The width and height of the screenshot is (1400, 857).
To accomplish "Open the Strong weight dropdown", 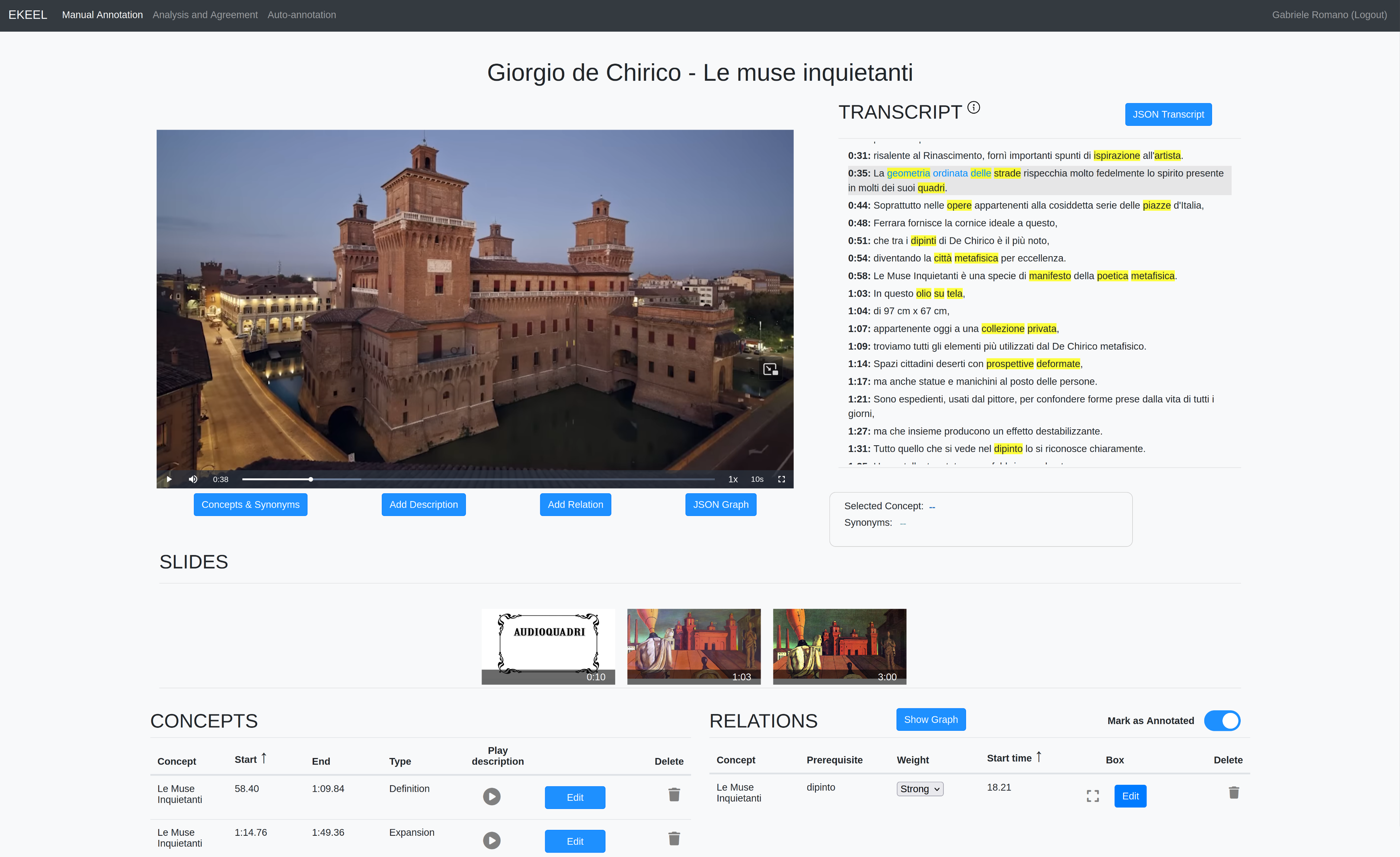I will 920,789.
